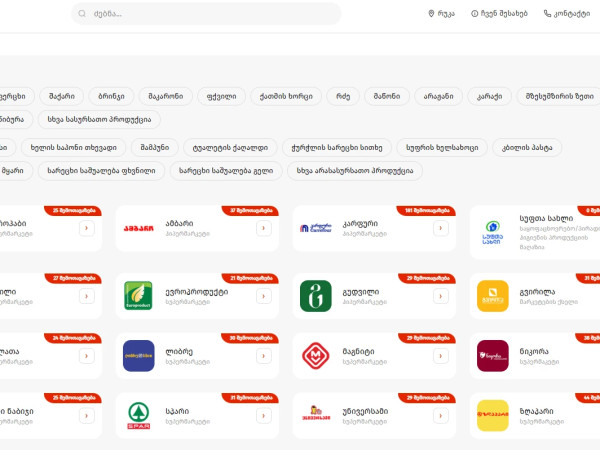Click the ზღაპარი store name
The height and width of the screenshot is (450, 600).
pos(536,411)
